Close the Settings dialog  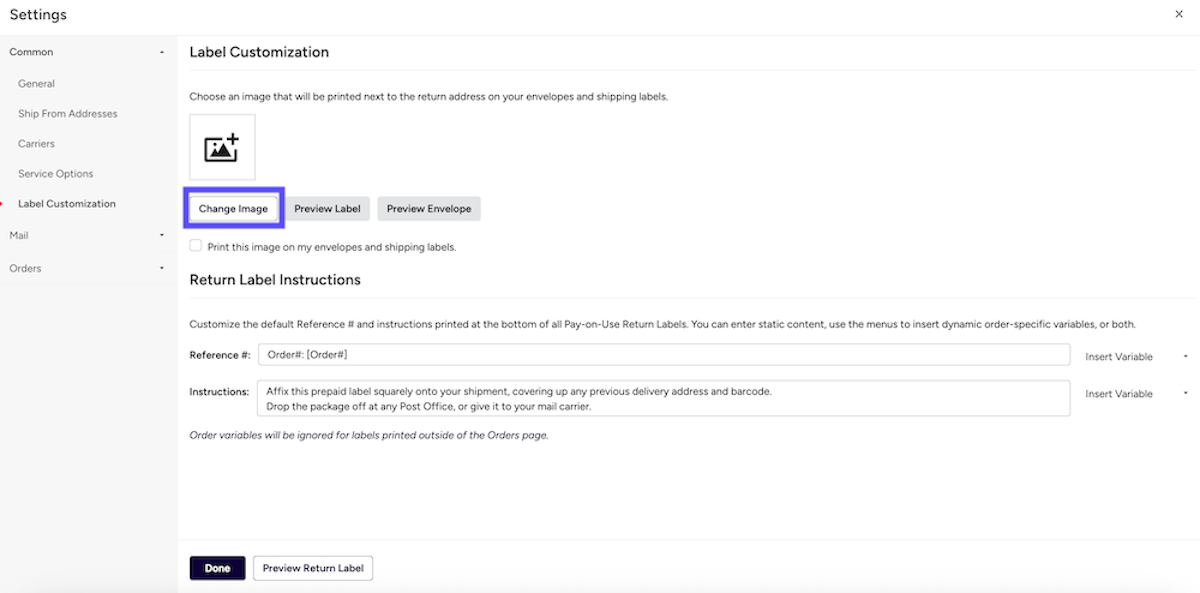click(1178, 14)
